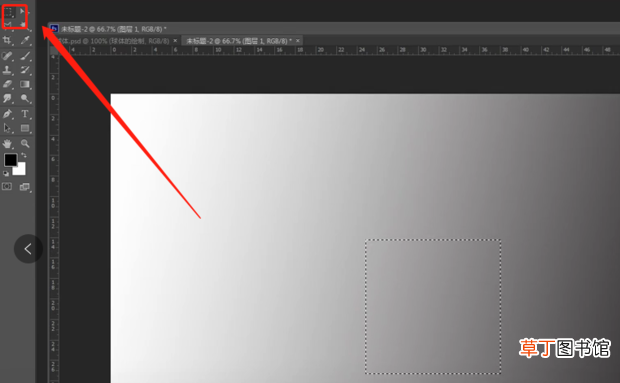This screenshot has height=383, width=620.
Task: Select the Zoom tool
Action: [x=25, y=143]
